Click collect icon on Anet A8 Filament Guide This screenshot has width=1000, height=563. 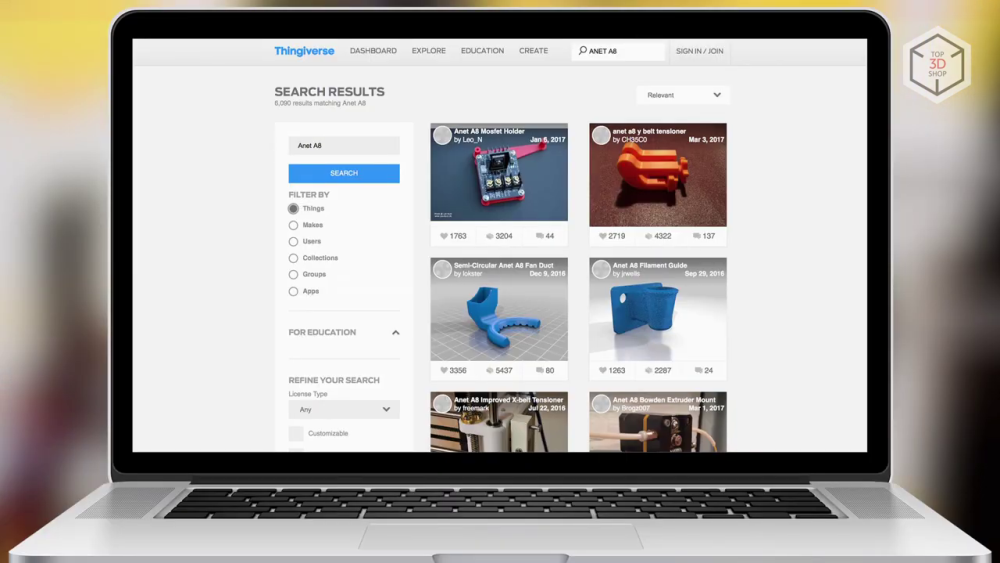pos(649,370)
